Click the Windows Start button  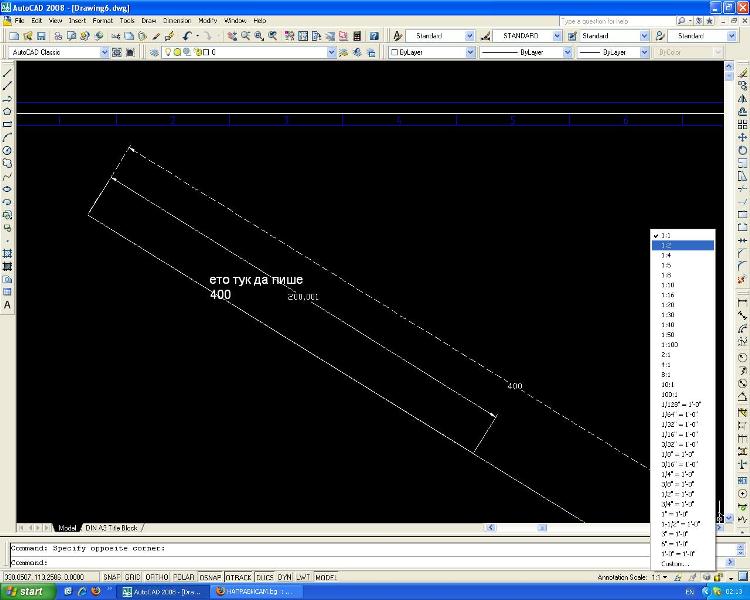25,592
